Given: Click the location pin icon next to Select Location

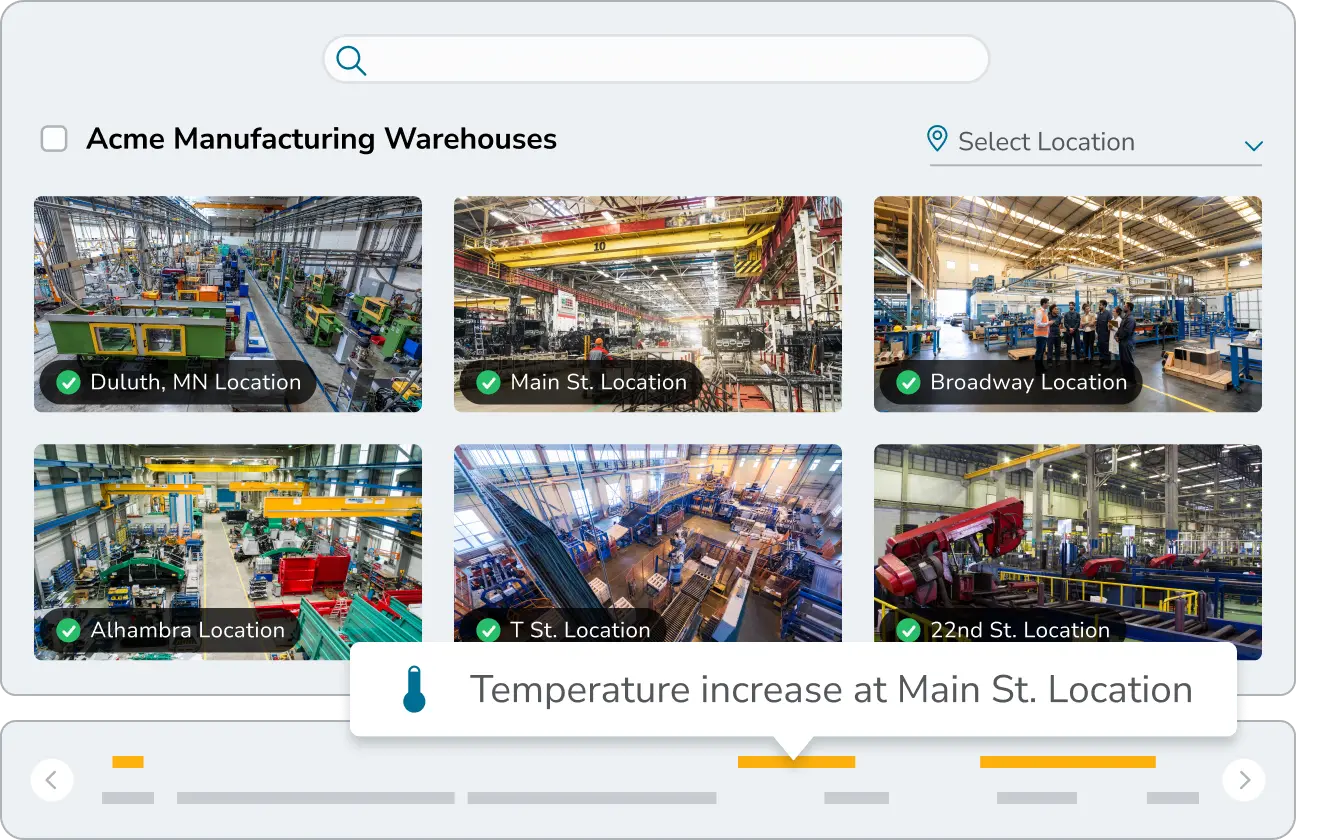Looking at the screenshot, I should click(x=937, y=140).
